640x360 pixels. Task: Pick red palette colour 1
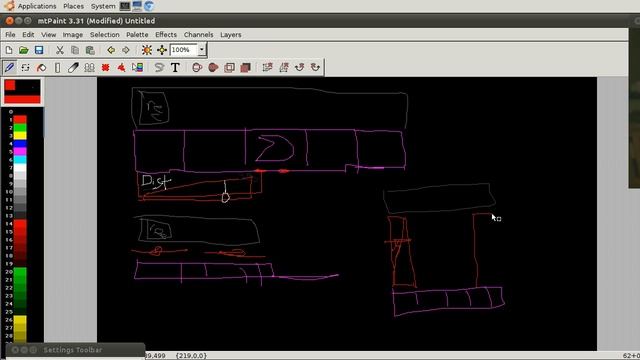click(x=20, y=120)
